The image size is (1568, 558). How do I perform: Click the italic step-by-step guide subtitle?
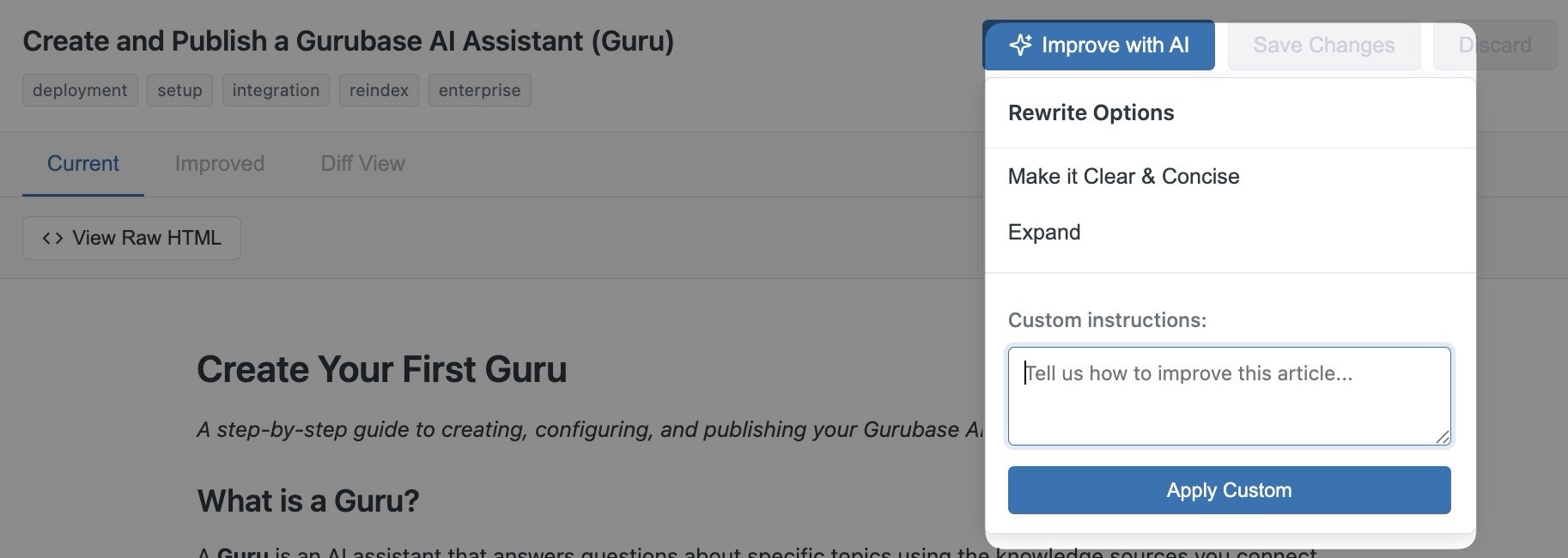coord(590,429)
